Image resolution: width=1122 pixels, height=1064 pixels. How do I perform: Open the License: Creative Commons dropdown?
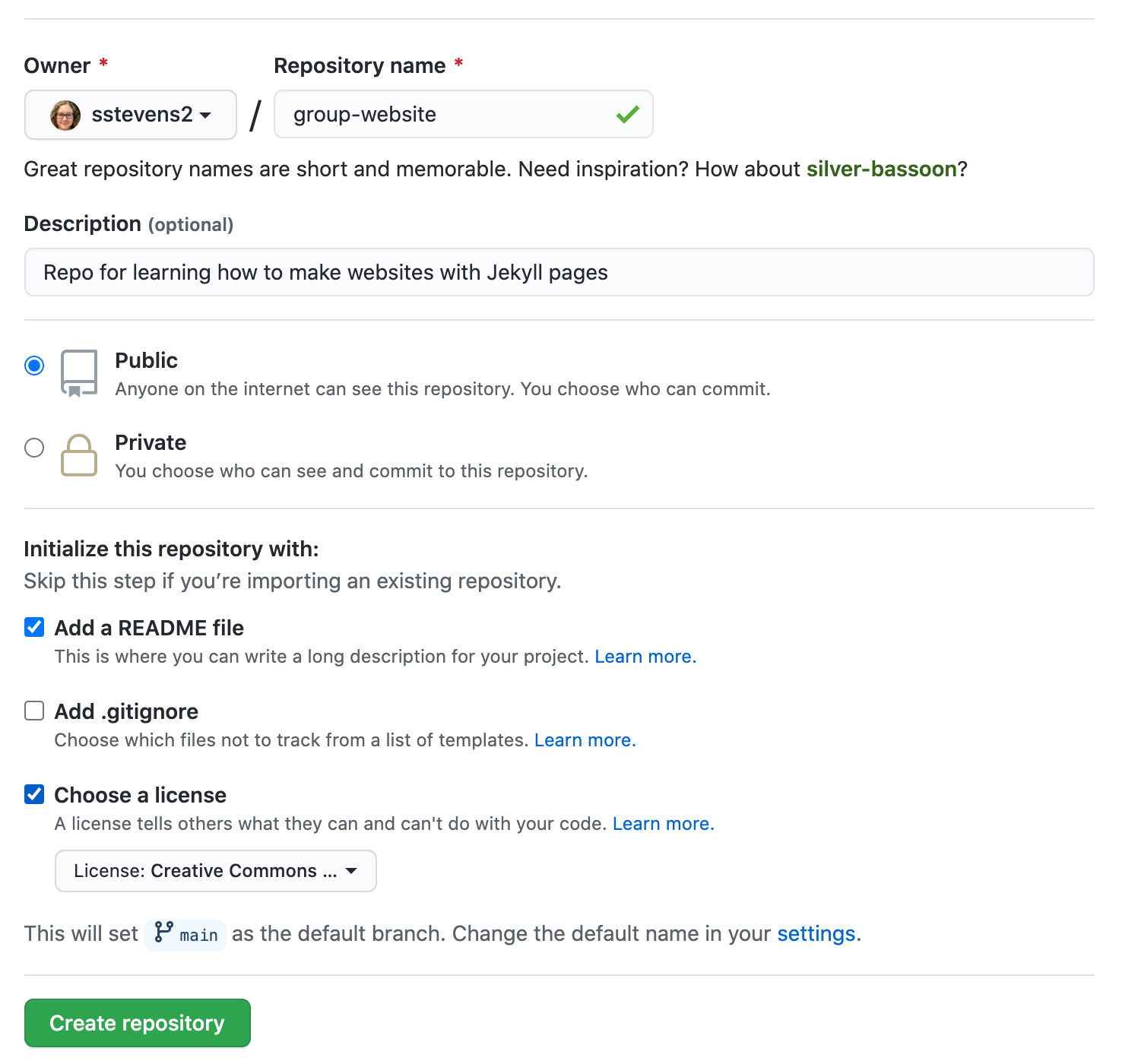(215, 871)
